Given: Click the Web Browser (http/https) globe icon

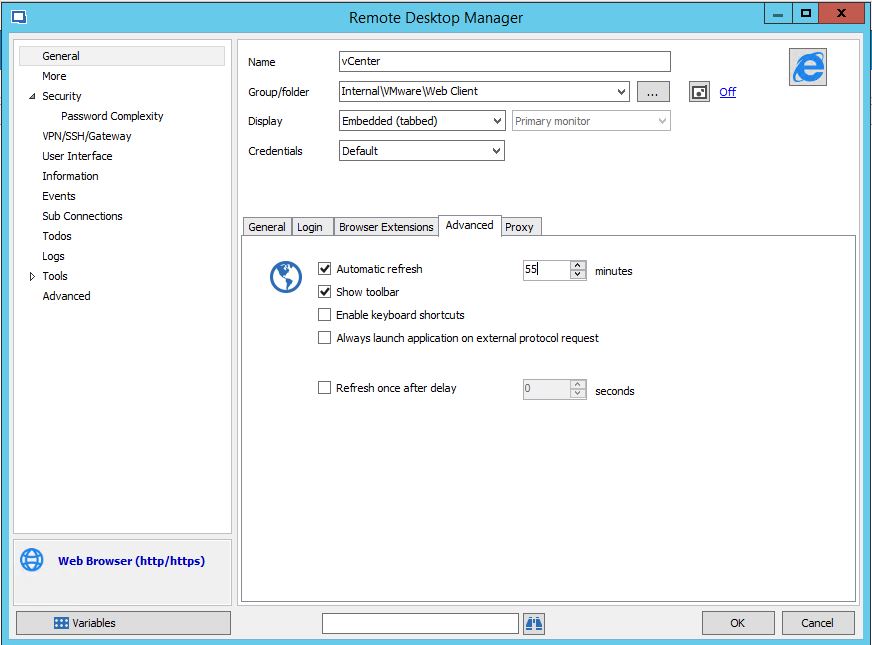Looking at the screenshot, I should (31, 560).
